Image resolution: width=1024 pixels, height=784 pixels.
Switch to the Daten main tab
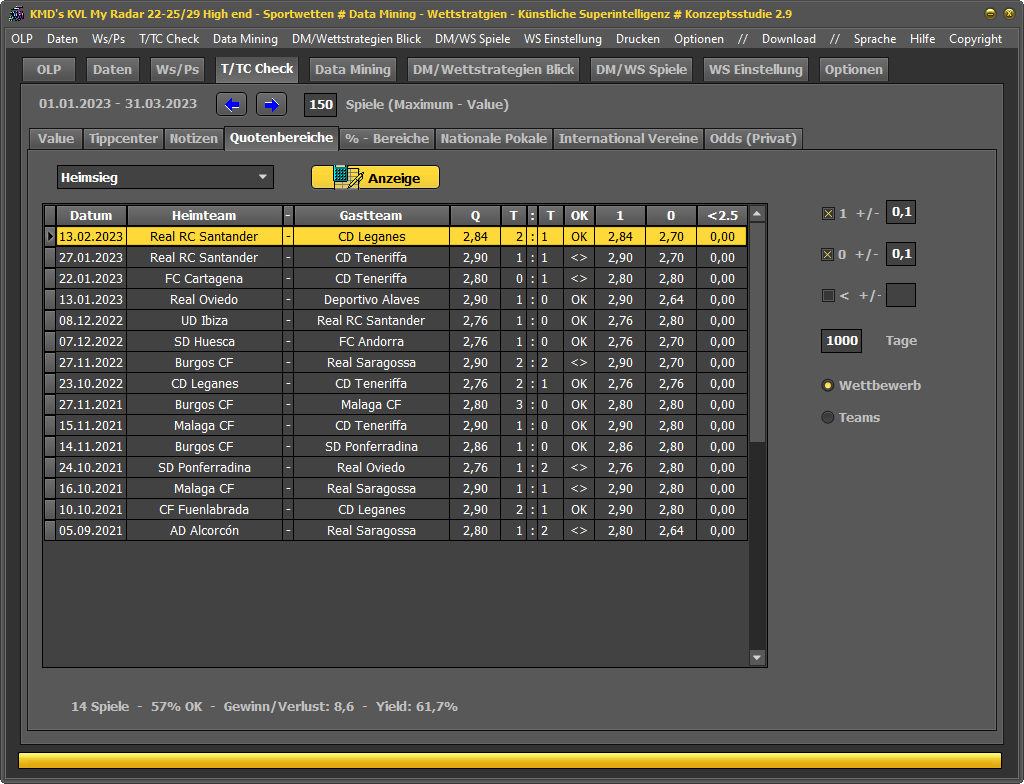pos(112,70)
